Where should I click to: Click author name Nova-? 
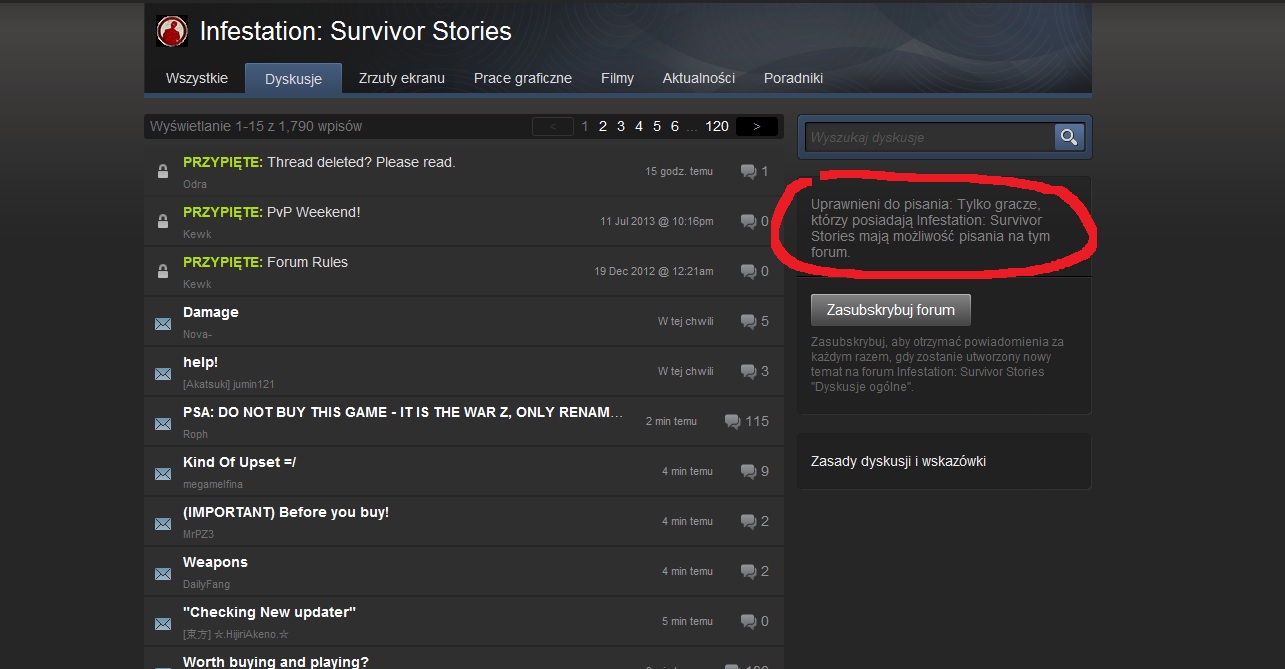click(198, 334)
